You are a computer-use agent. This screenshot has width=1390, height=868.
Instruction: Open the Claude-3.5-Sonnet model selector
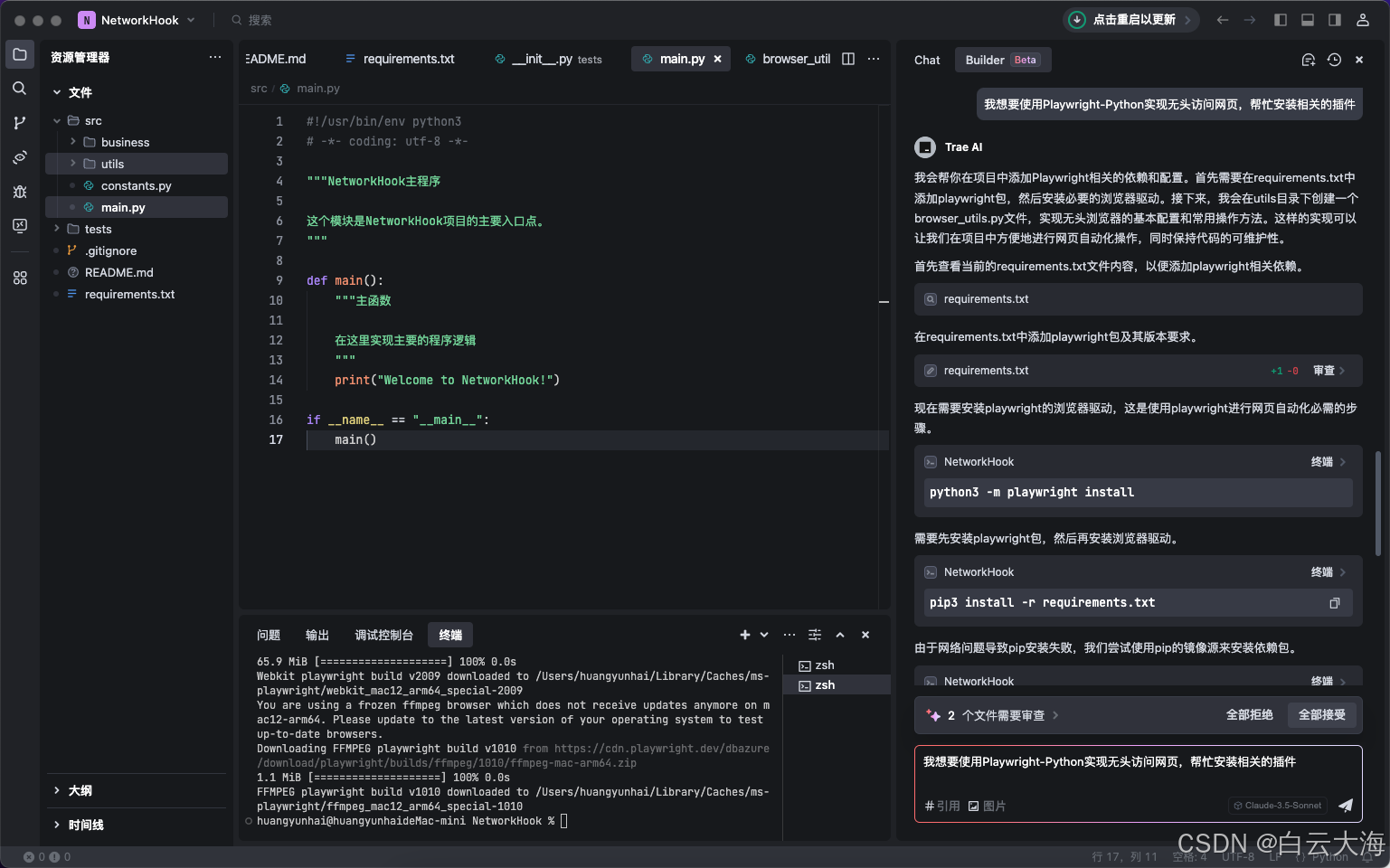pyautogui.click(x=1277, y=805)
